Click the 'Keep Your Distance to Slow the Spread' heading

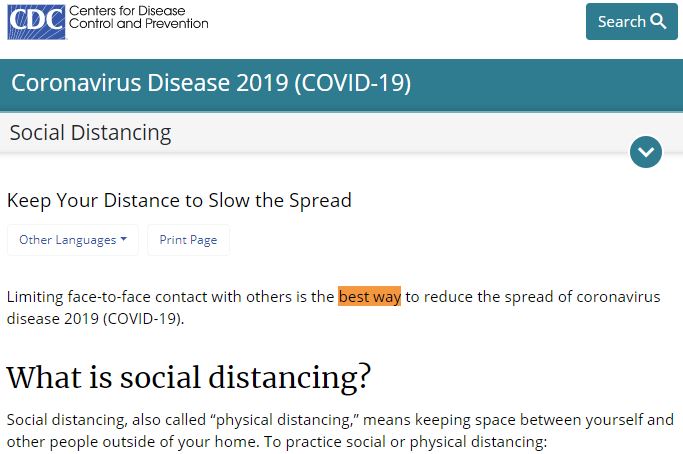179,201
